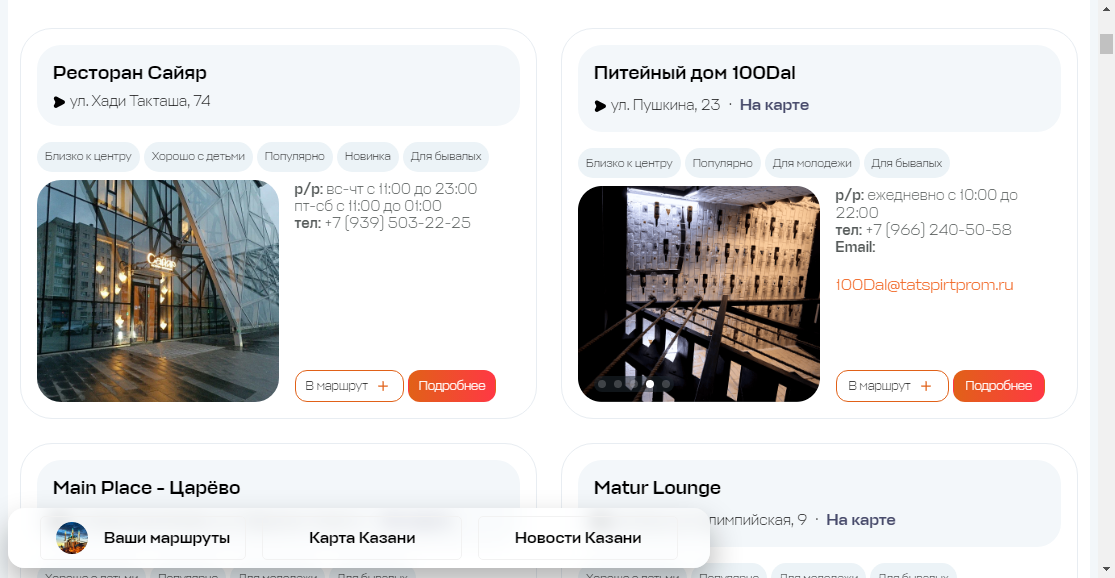Select Для бывалых tag on Ресторан Сайяр card
The height and width of the screenshot is (578, 1115).
tap(446, 156)
